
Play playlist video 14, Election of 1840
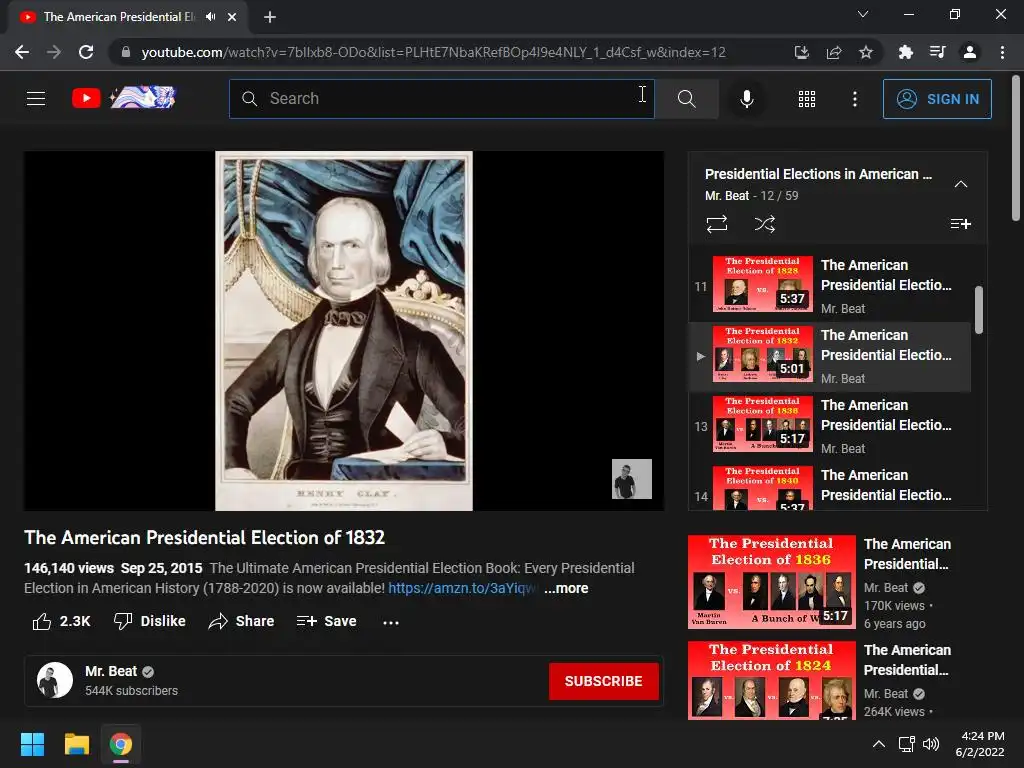[829, 487]
